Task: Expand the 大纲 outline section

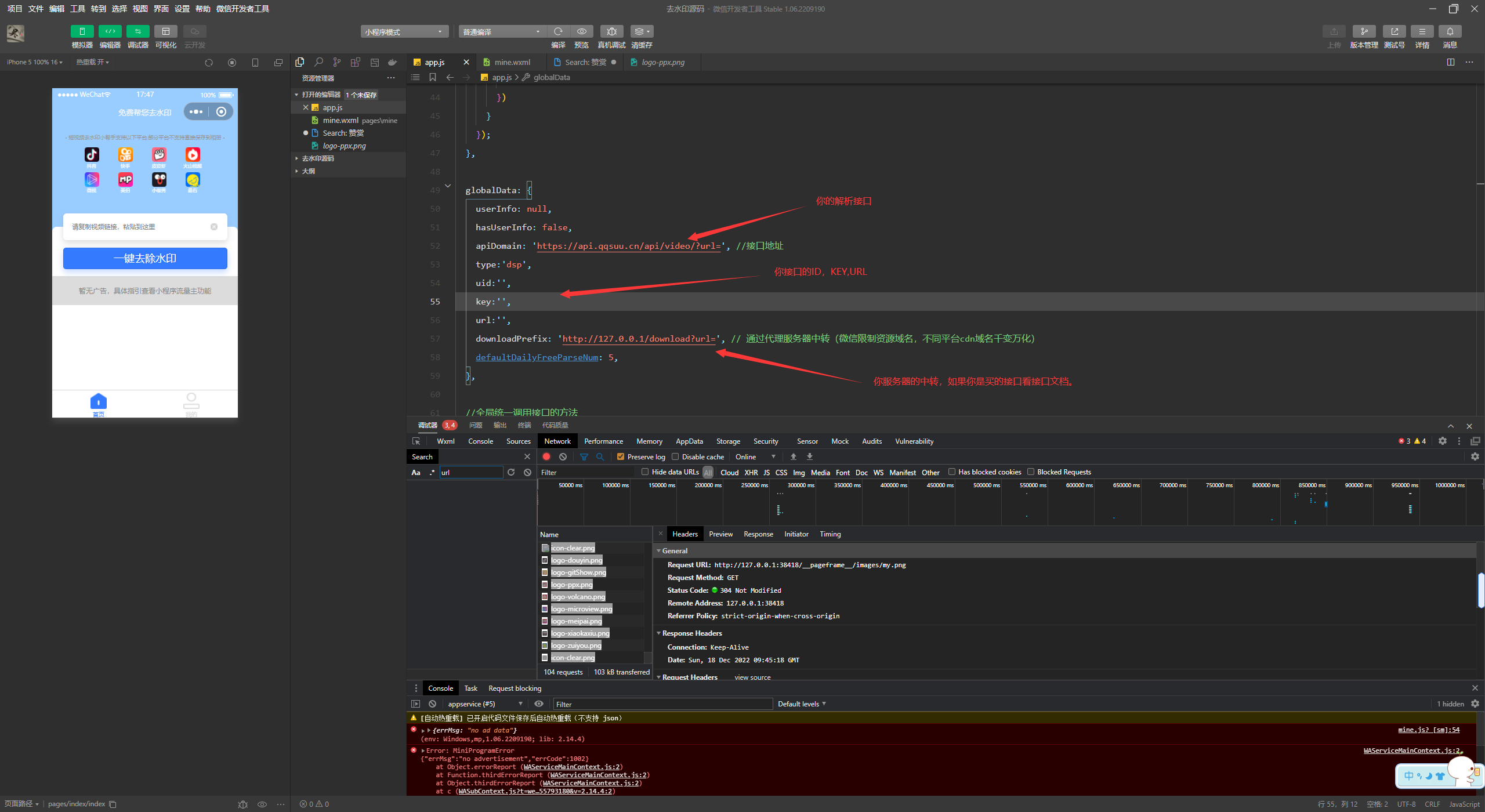Action: click(x=309, y=171)
